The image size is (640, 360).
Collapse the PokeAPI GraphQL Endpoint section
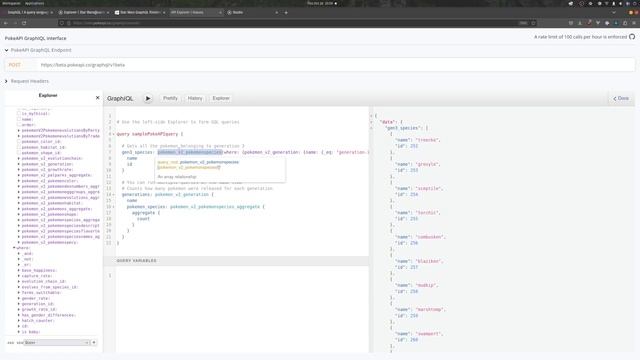7,50
